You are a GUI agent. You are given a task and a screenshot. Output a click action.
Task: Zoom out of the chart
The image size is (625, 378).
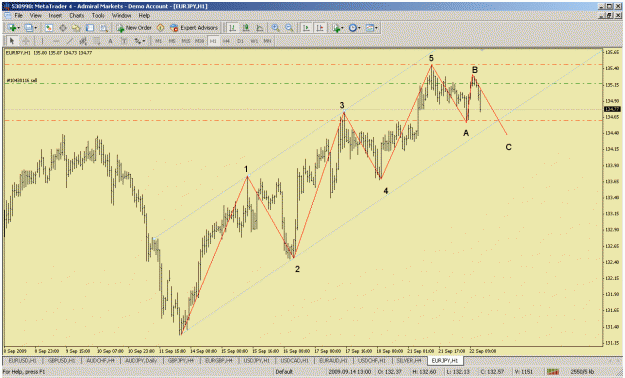click(289, 28)
